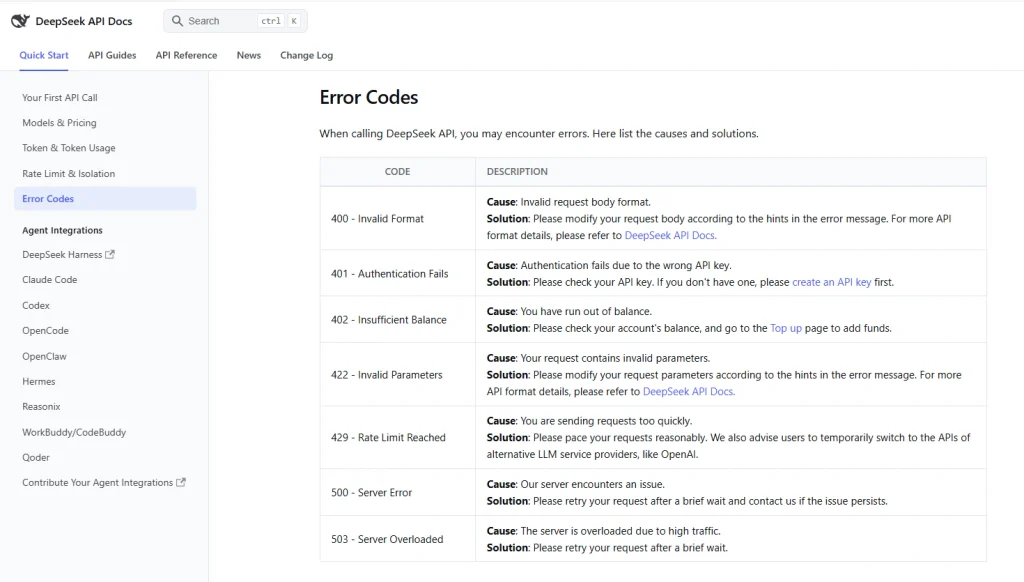Focus the Search input field
This screenshot has height=582, width=1024.
[235, 21]
